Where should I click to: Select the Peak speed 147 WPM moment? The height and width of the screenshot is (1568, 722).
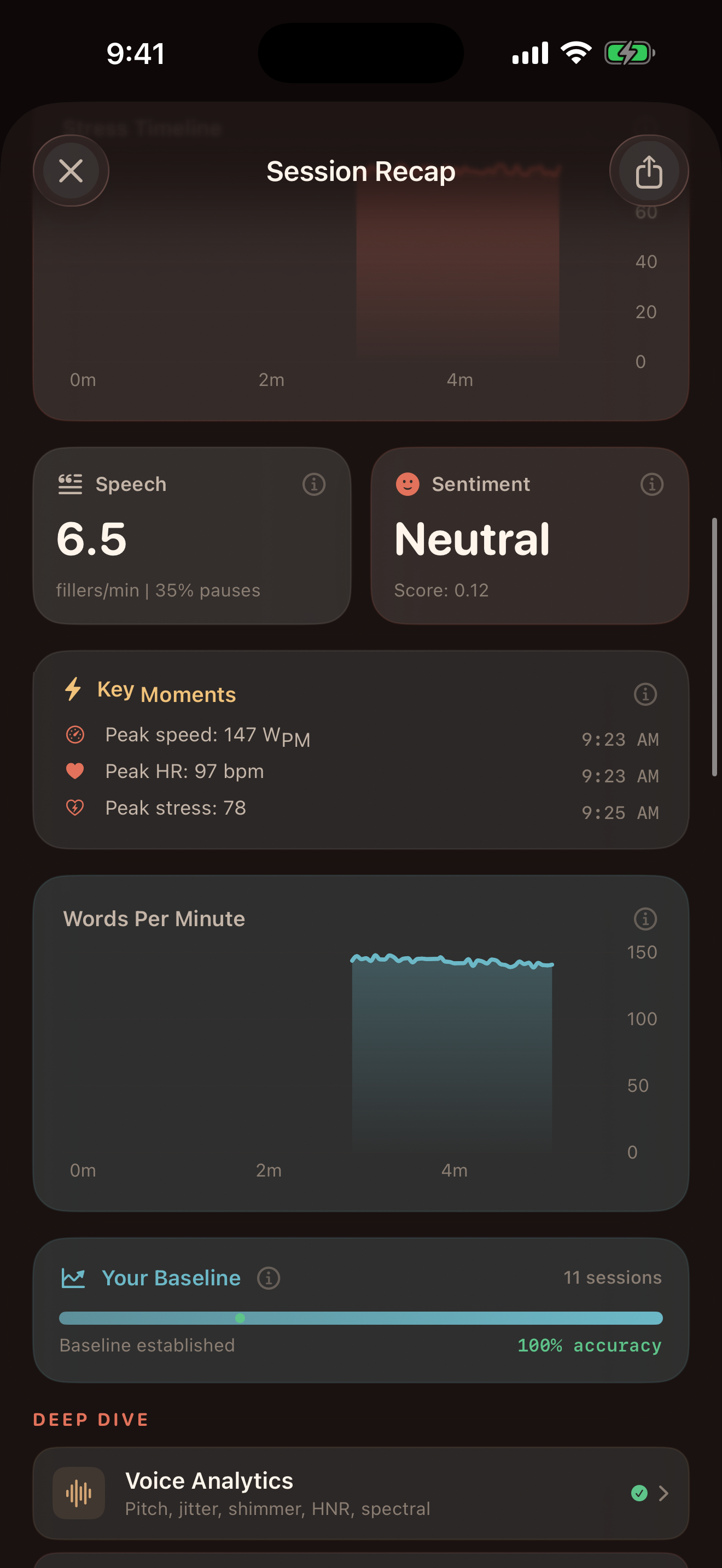click(207, 736)
